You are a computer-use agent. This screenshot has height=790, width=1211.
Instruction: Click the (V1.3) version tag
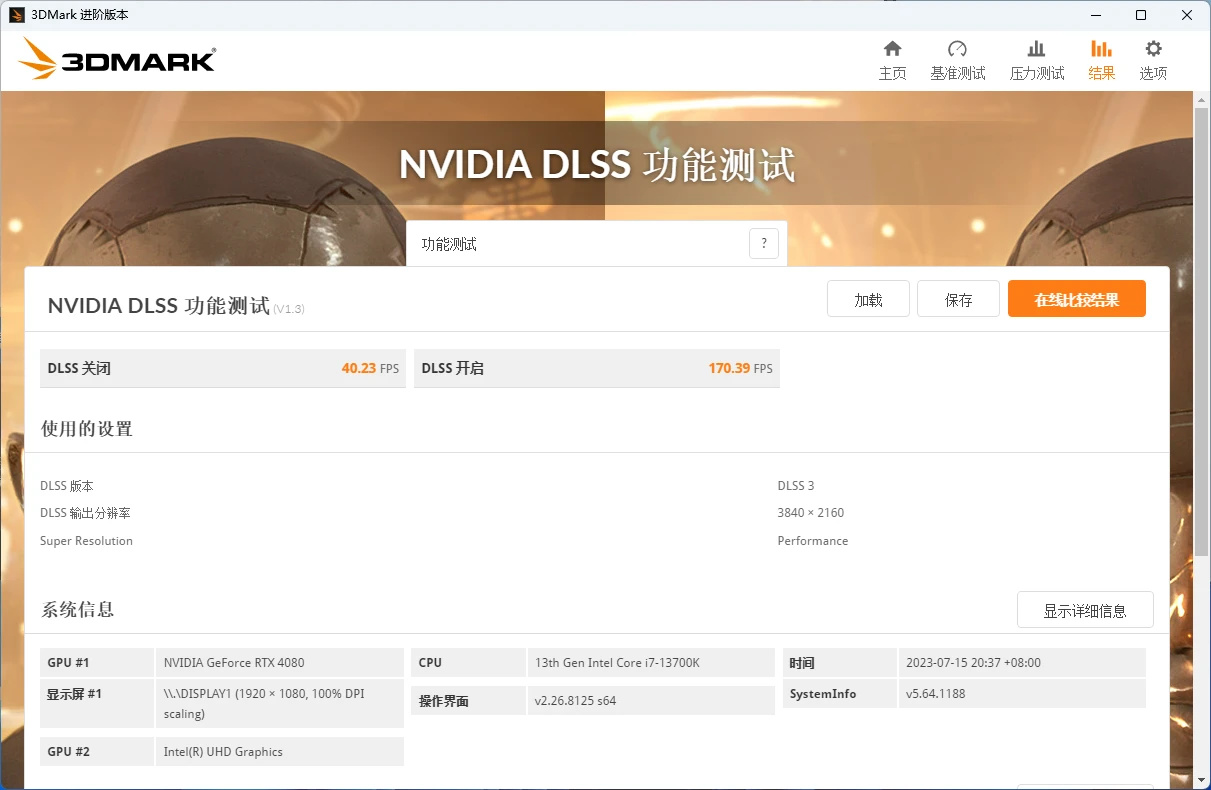coord(289,309)
